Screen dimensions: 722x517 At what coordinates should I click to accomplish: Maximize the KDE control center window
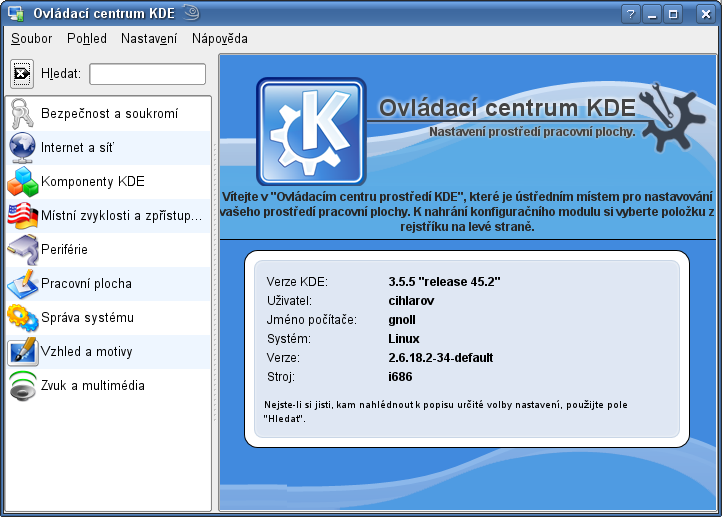[x=673, y=14]
